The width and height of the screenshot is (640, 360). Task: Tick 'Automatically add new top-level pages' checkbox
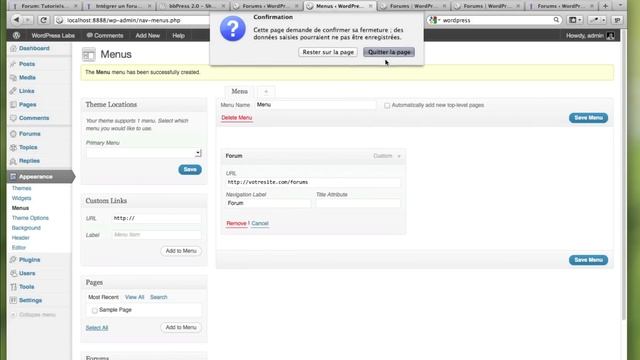[x=387, y=105]
